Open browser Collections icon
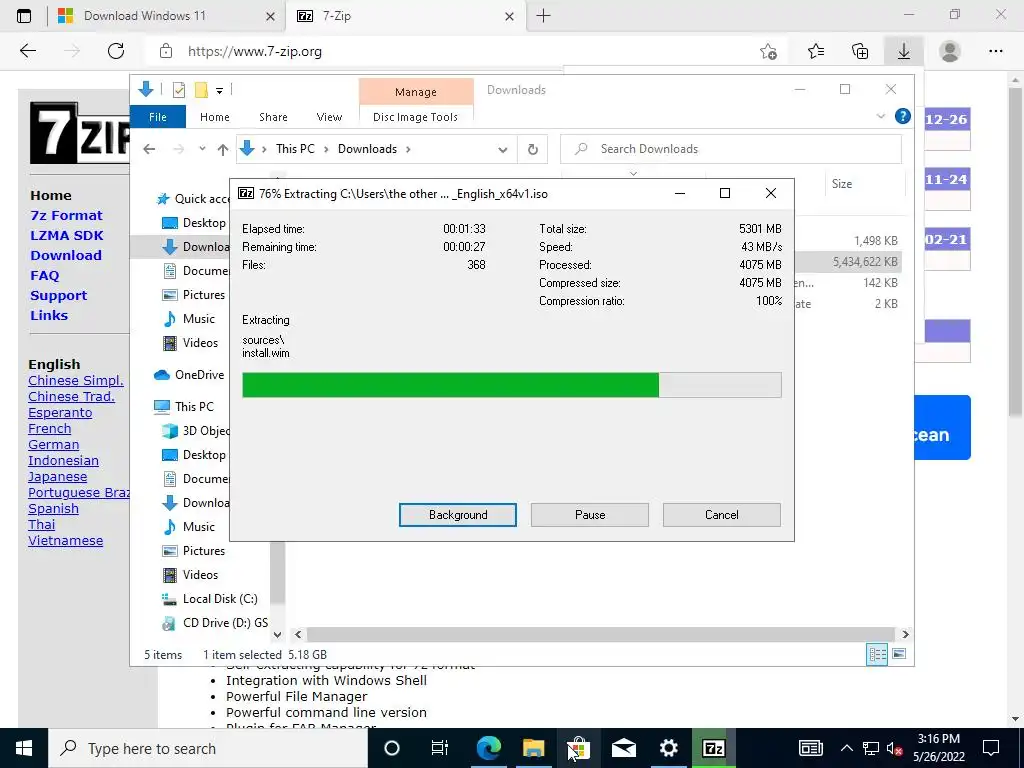Image resolution: width=1024 pixels, height=768 pixels. click(860, 51)
